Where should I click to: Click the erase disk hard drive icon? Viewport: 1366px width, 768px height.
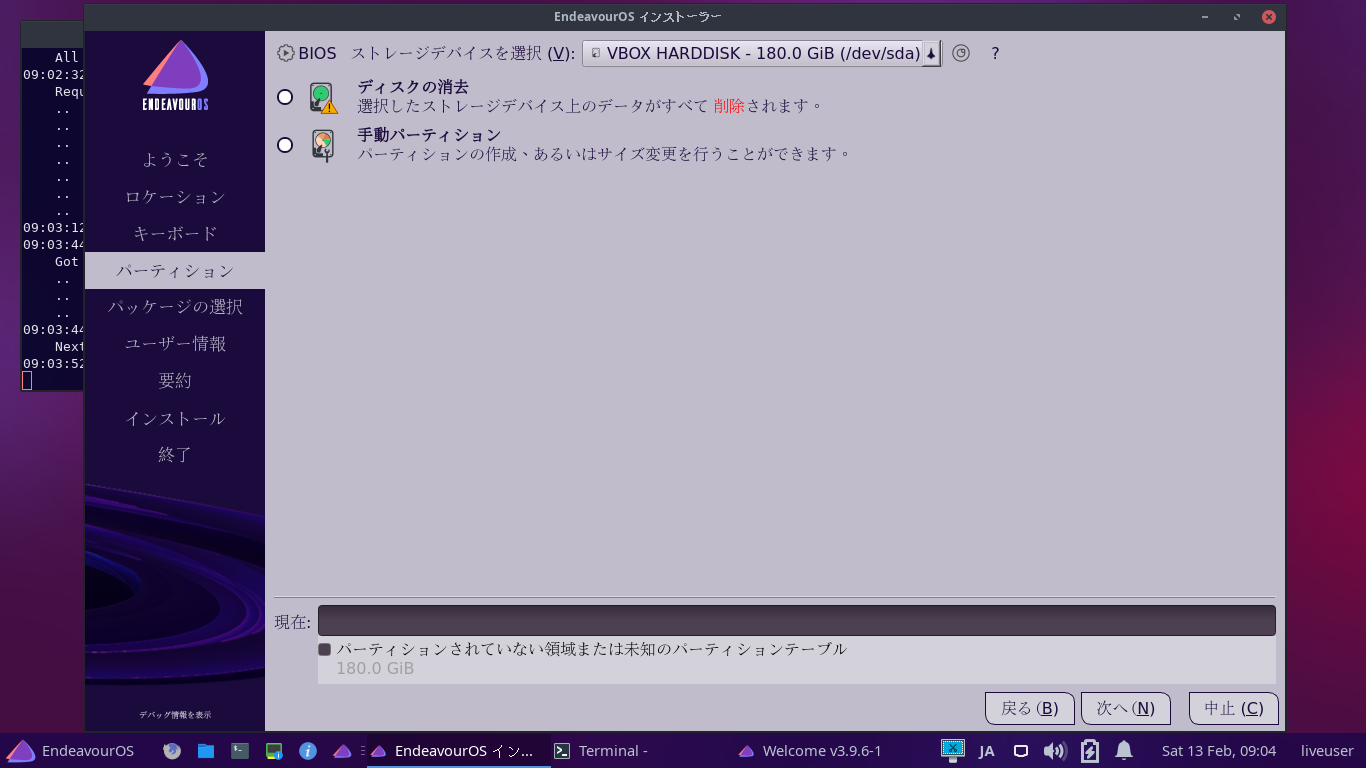tap(323, 97)
